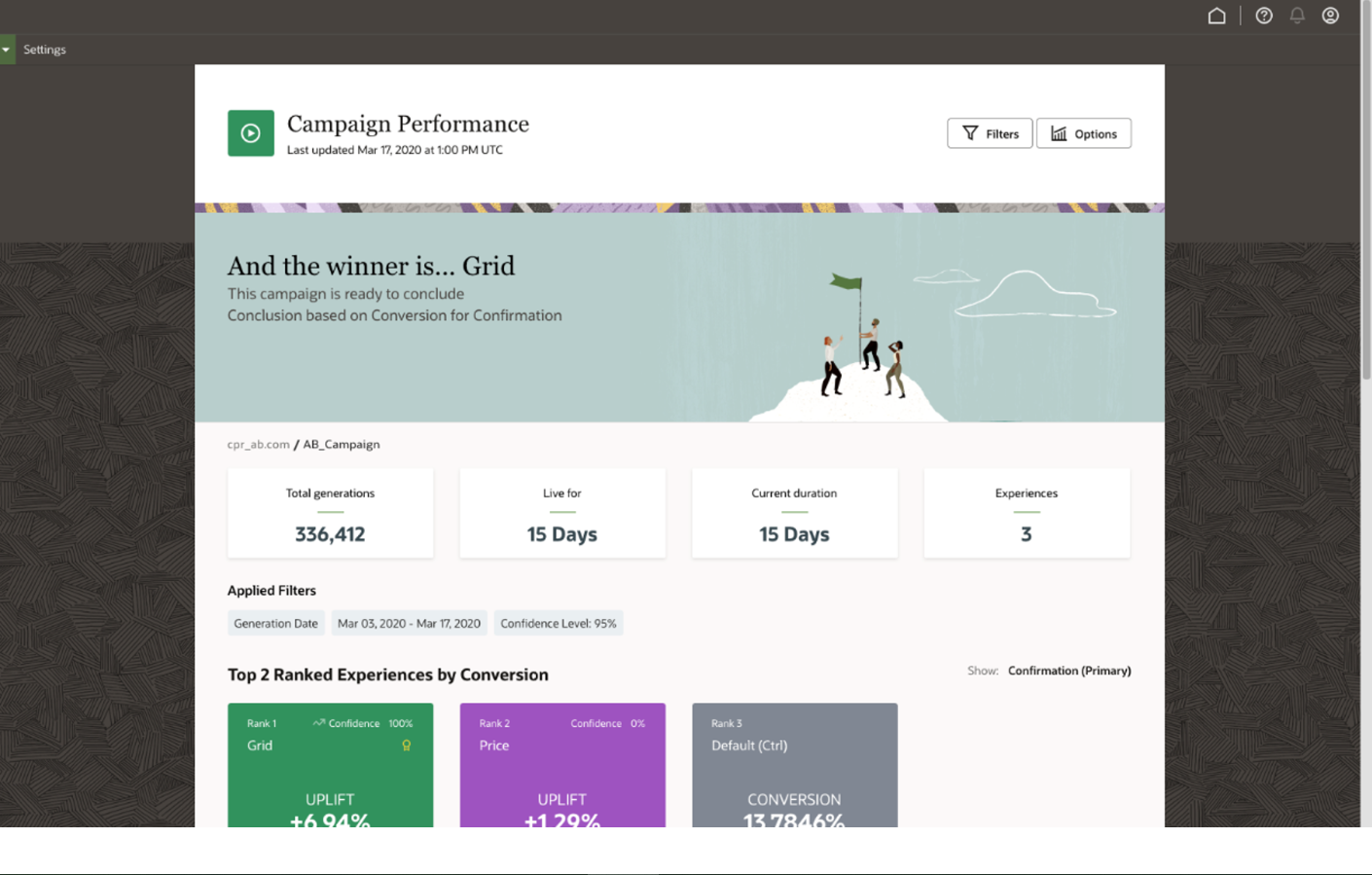Click the winner ribbon icon on Grid card

[407, 746]
